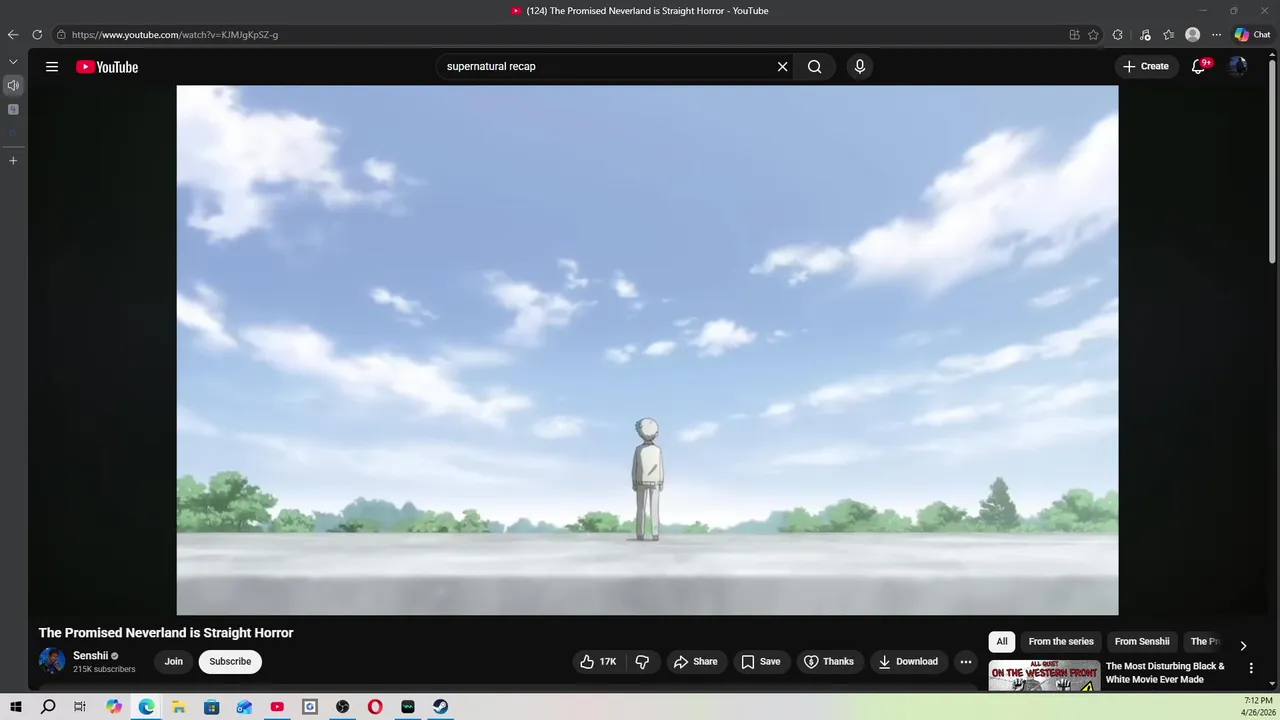The image size is (1280, 720).
Task: Launch Copilot from the taskbar
Action: (x=114, y=707)
